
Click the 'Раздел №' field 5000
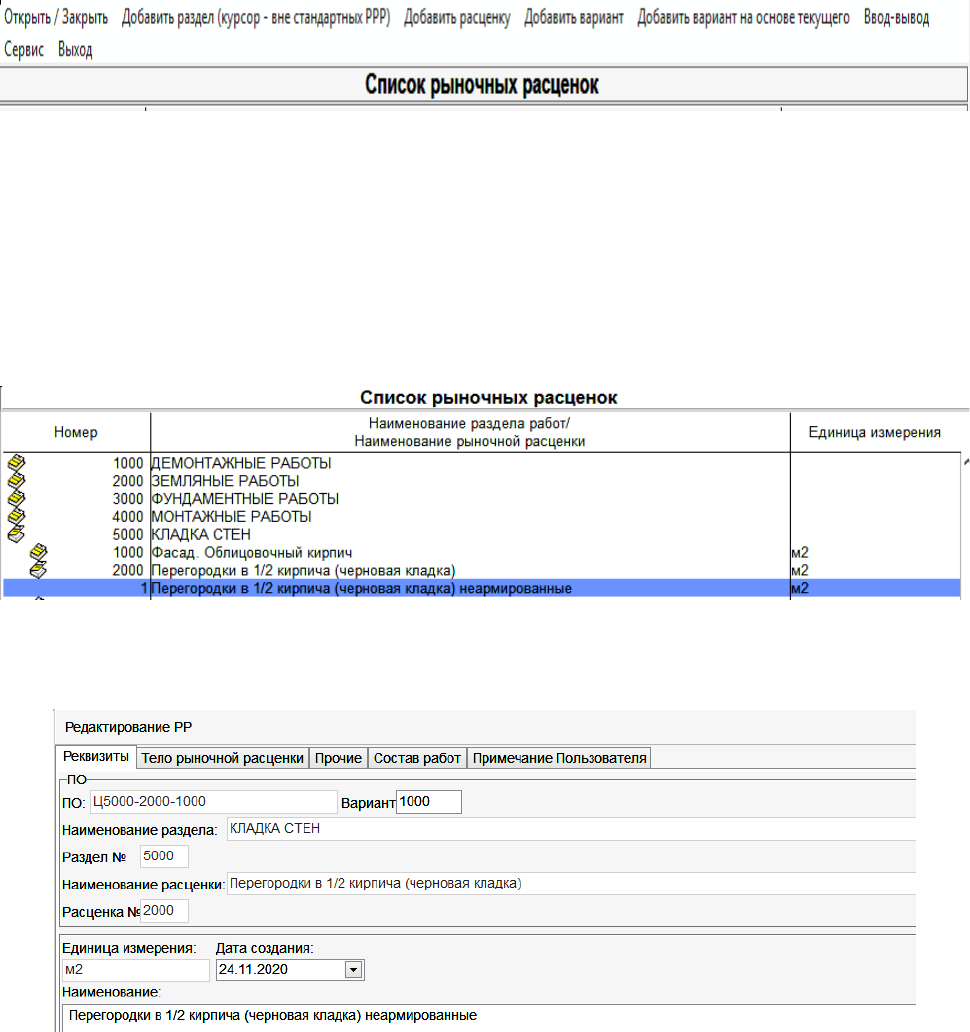[165, 856]
